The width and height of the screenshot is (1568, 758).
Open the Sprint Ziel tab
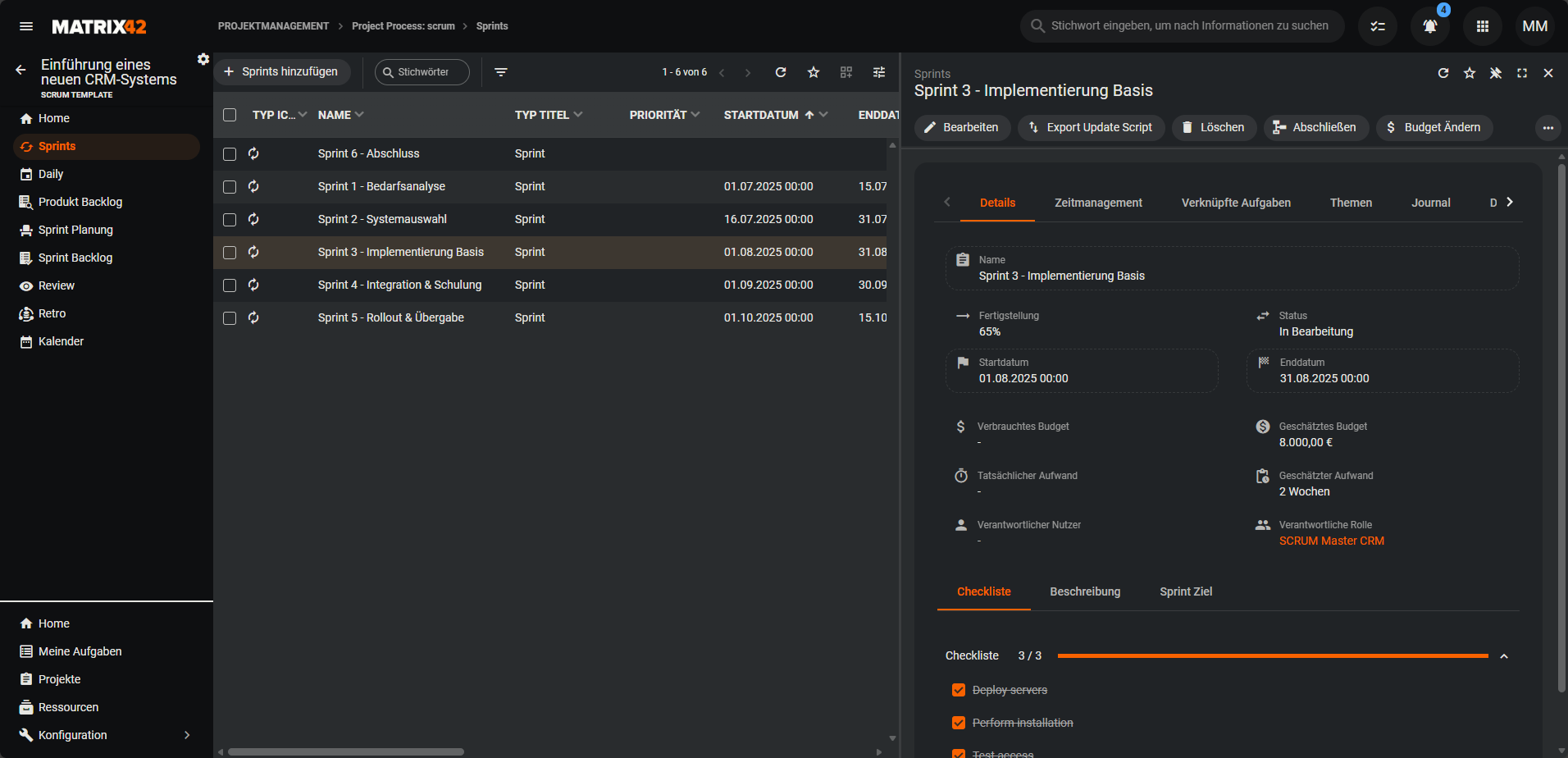coord(1185,591)
